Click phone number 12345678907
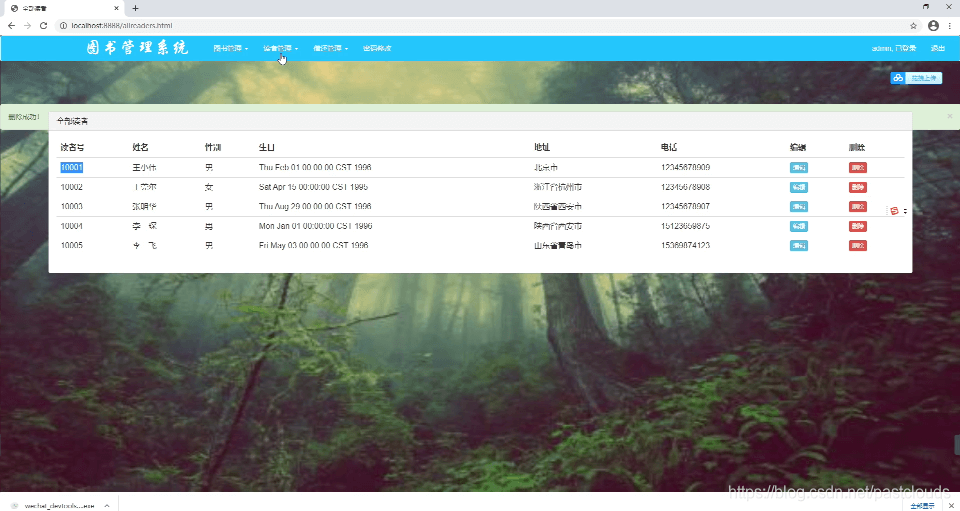 (685, 207)
